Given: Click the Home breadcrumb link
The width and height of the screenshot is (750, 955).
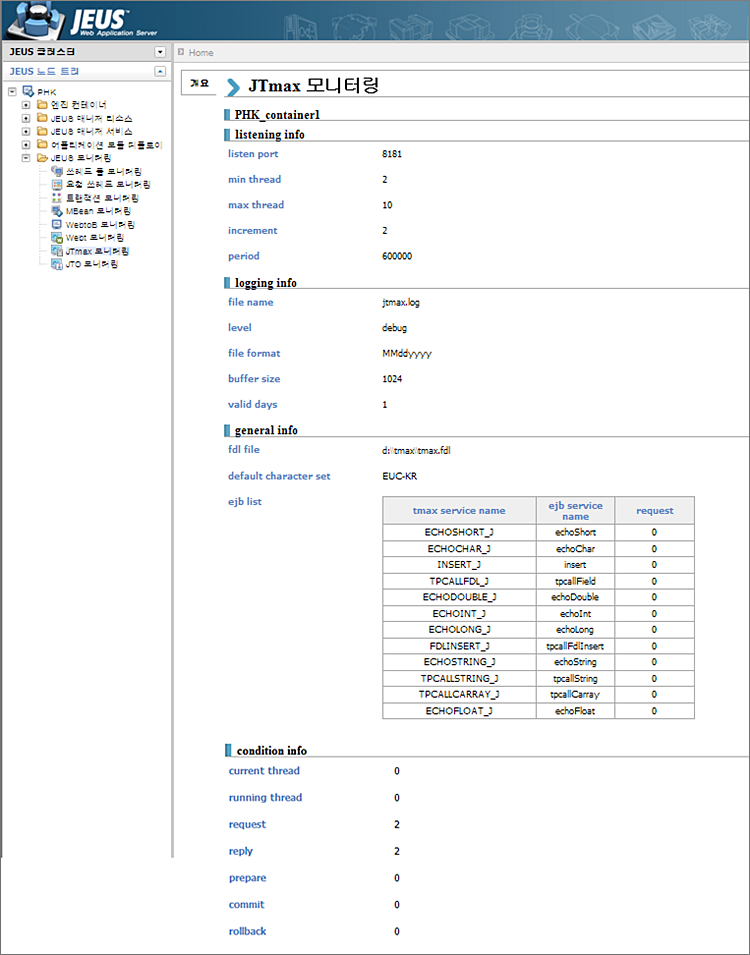Looking at the screenshot, I should click(201, 52).
